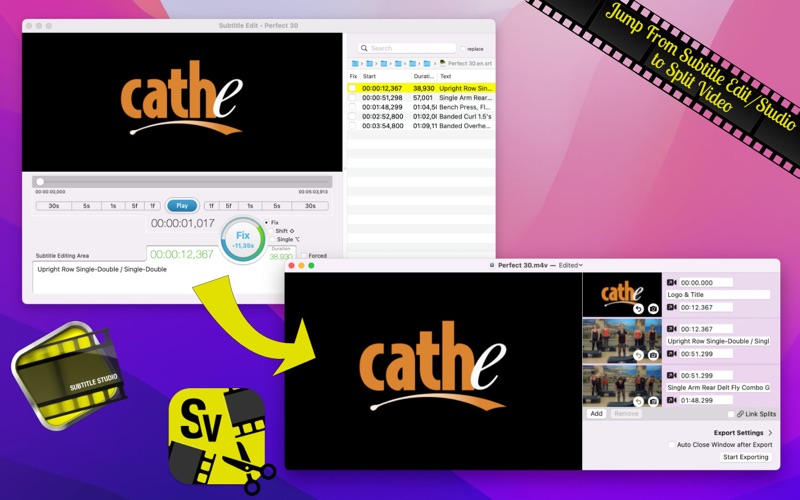
Task: Step forward 1s with the forward button
Action: [x=250, y=206]
